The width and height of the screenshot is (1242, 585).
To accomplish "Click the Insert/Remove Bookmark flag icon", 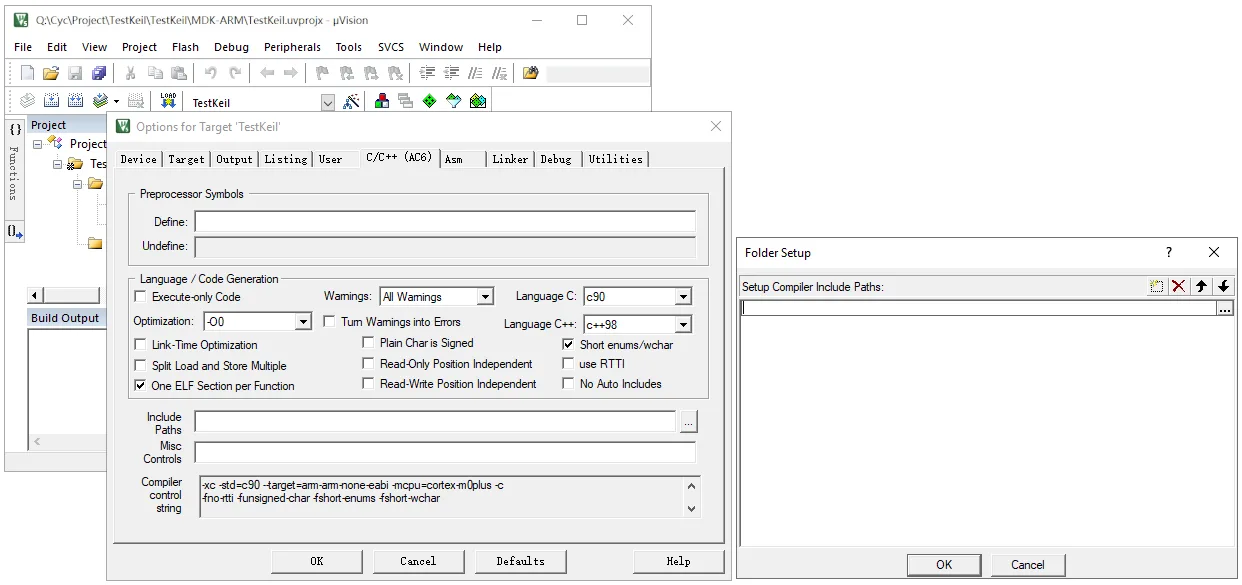I will (x=322, y=73).
